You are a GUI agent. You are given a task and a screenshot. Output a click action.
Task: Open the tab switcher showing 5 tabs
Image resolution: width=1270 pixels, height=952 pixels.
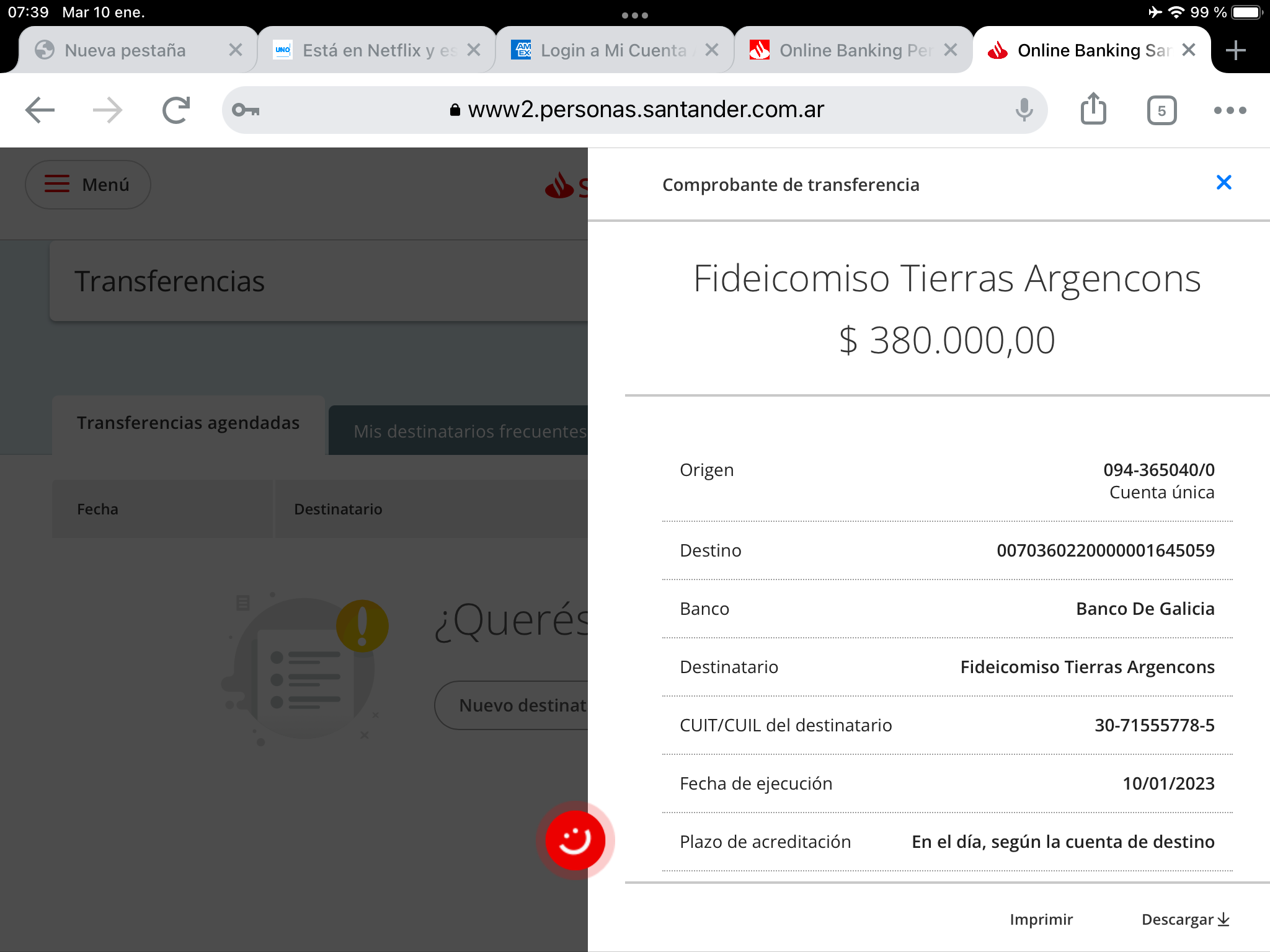(x=1161, y=111)
